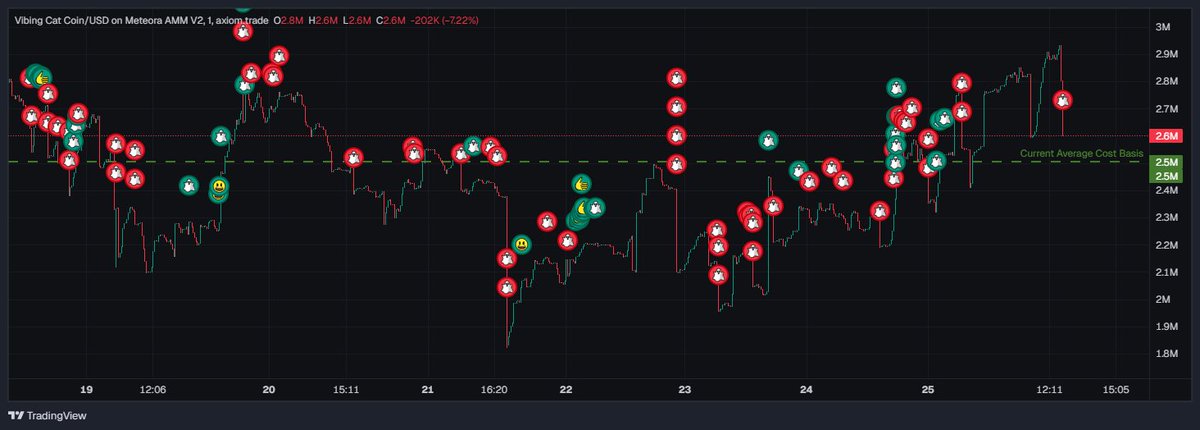The height and width of the screenshot is (430, 1200).
Task: Select lowest red marker in column above date 23
Action: click(x=677, y=163)
